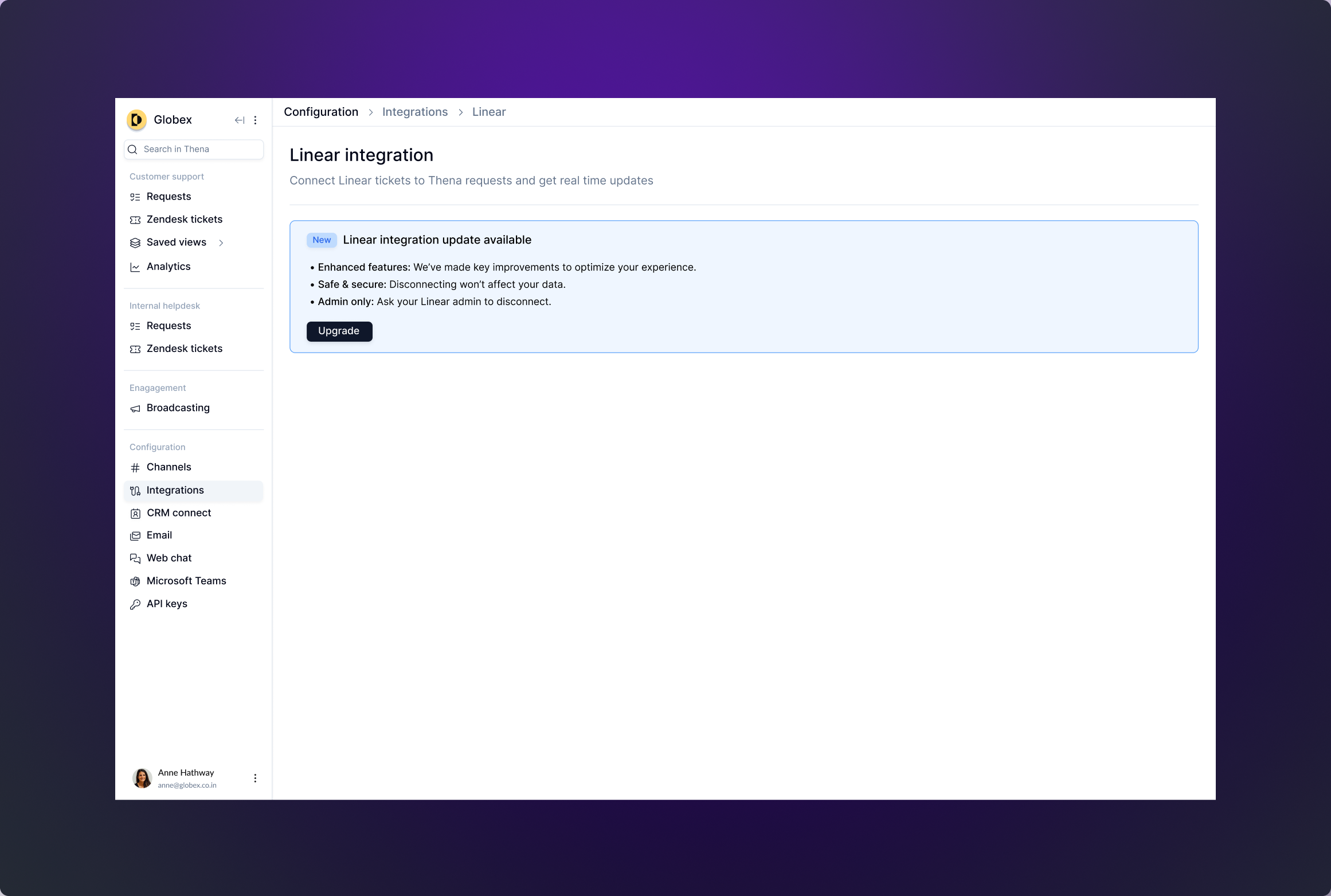Click Requests icon under Internal helpdesk
The image size is (1331, 896).
pos(135,326)
